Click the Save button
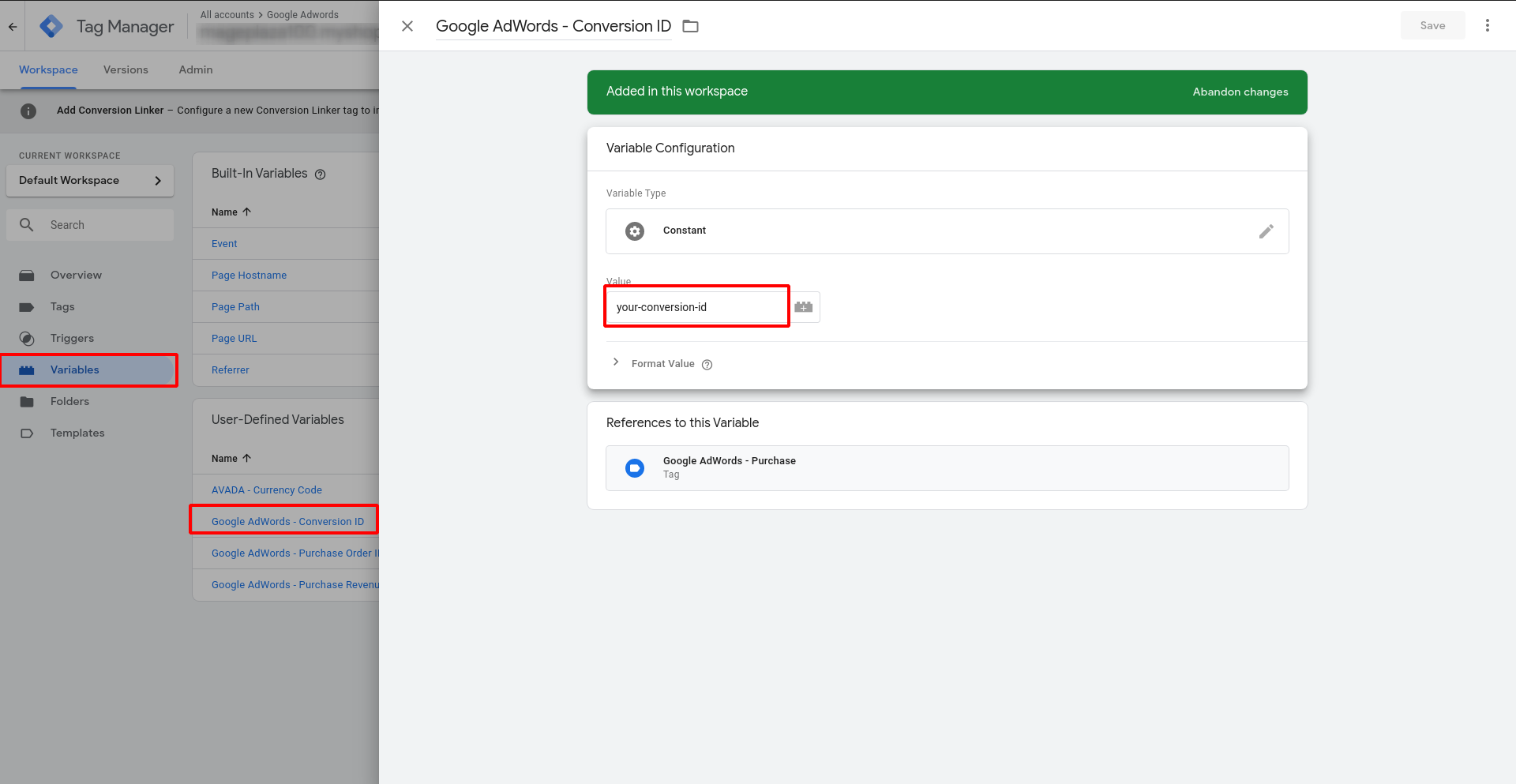 (x=1432, y=25)
